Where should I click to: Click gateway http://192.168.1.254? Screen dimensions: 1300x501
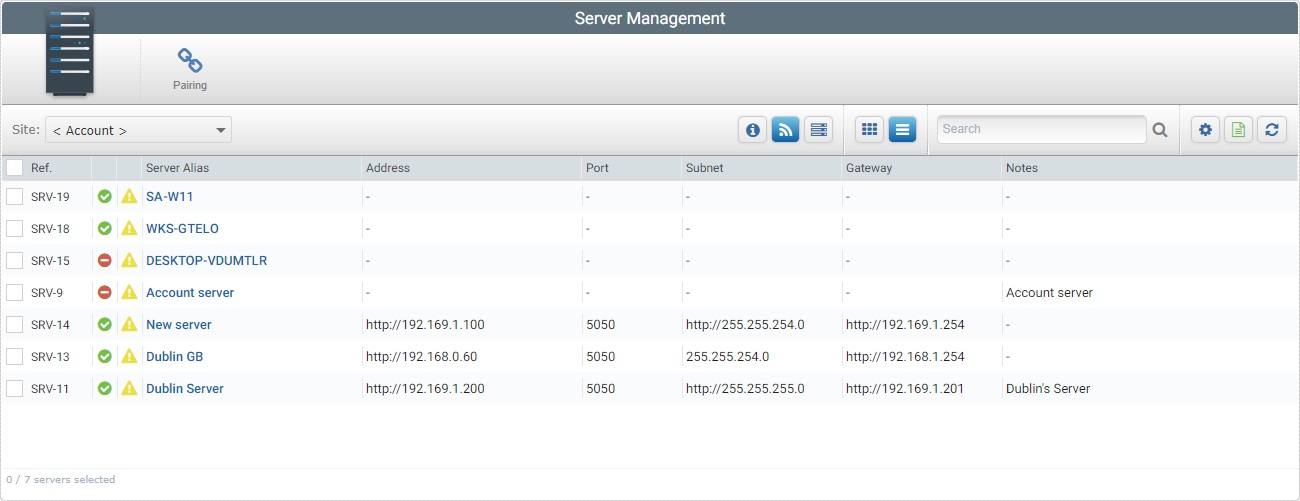click(x=905, y=357)
